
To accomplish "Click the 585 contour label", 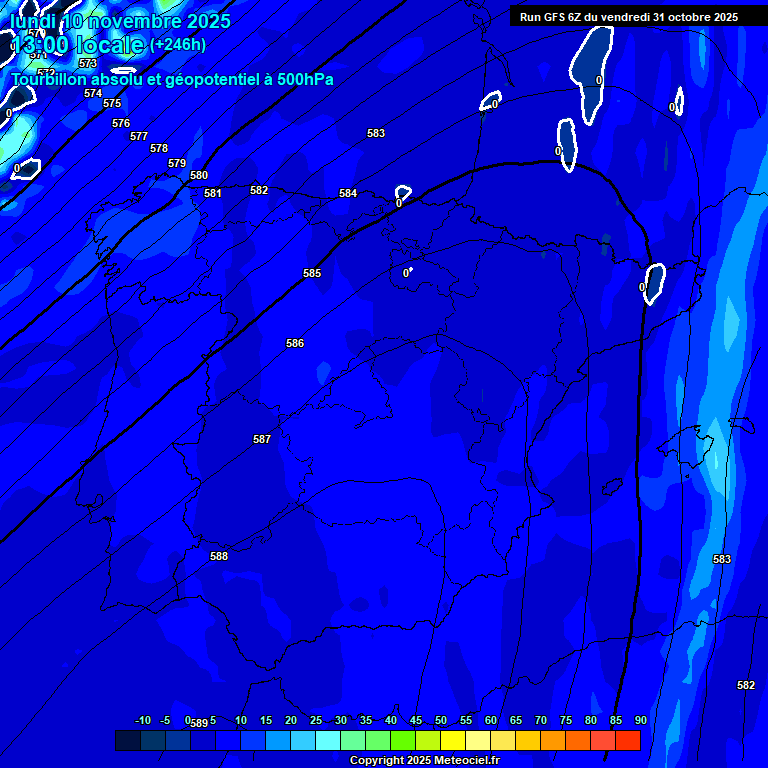I will [312, 273].
